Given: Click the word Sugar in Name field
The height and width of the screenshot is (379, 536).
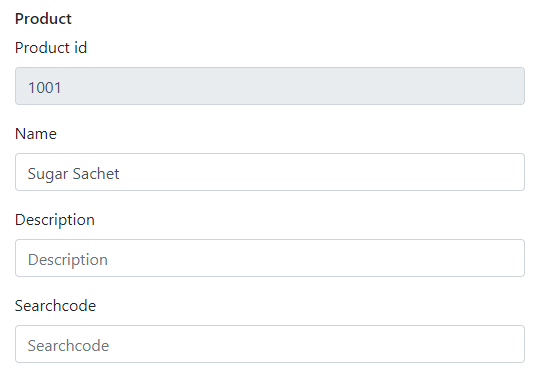Looking at the screenshot, I should (48, 174).
